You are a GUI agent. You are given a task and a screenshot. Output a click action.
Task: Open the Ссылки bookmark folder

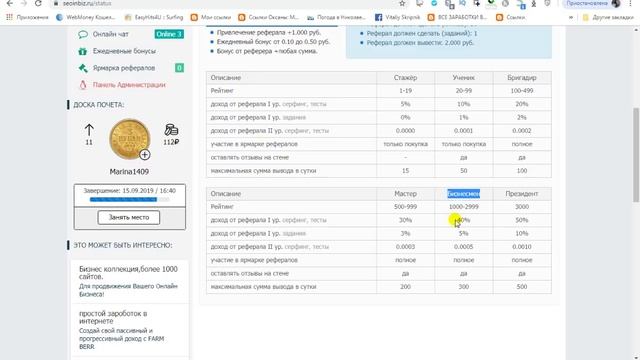click(511, 17)
